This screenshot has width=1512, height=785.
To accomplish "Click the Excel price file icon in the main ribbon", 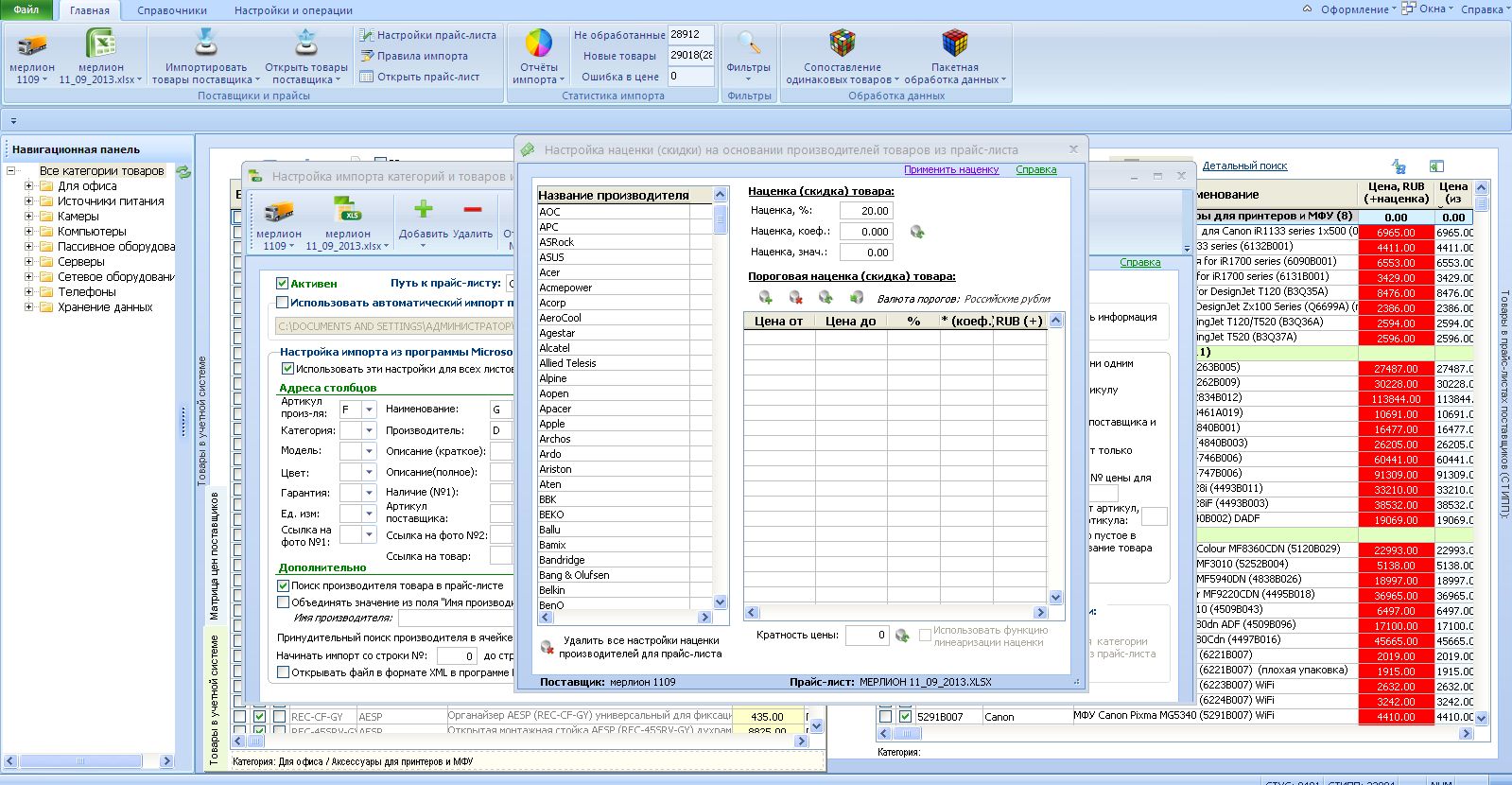I will point(100,44).
